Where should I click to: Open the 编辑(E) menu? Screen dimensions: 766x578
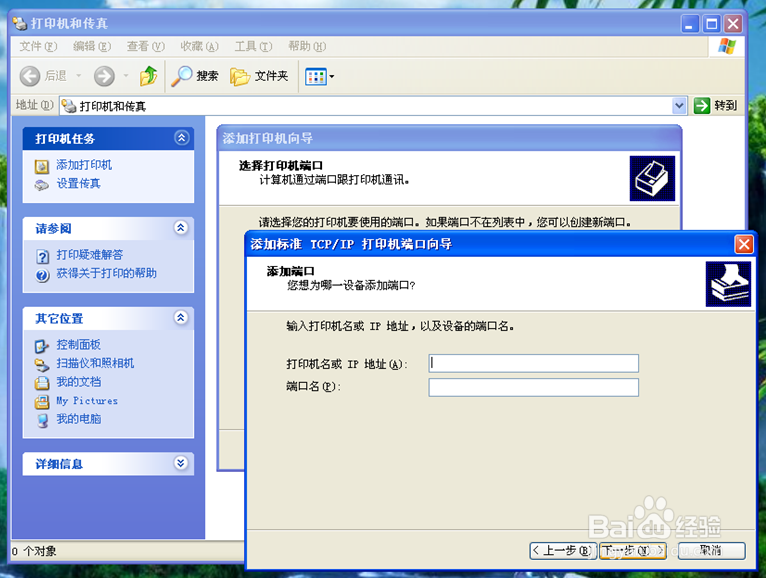pos(92,46)
